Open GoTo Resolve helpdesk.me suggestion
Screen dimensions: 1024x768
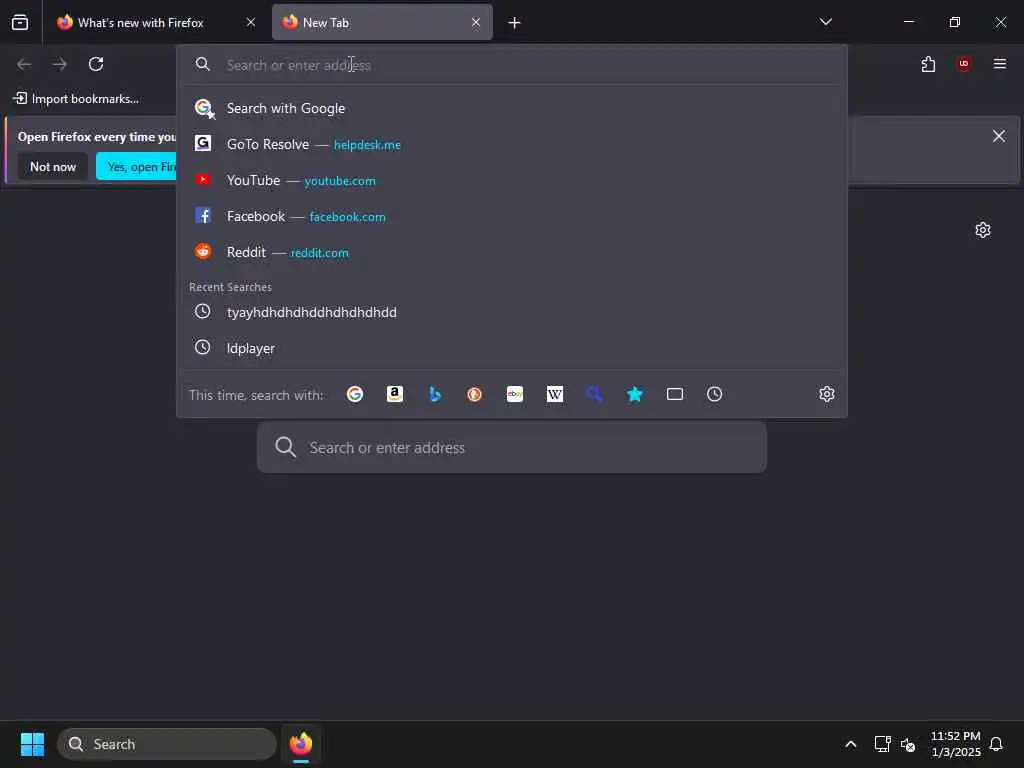pyautogui.click(x=512, y=144)
